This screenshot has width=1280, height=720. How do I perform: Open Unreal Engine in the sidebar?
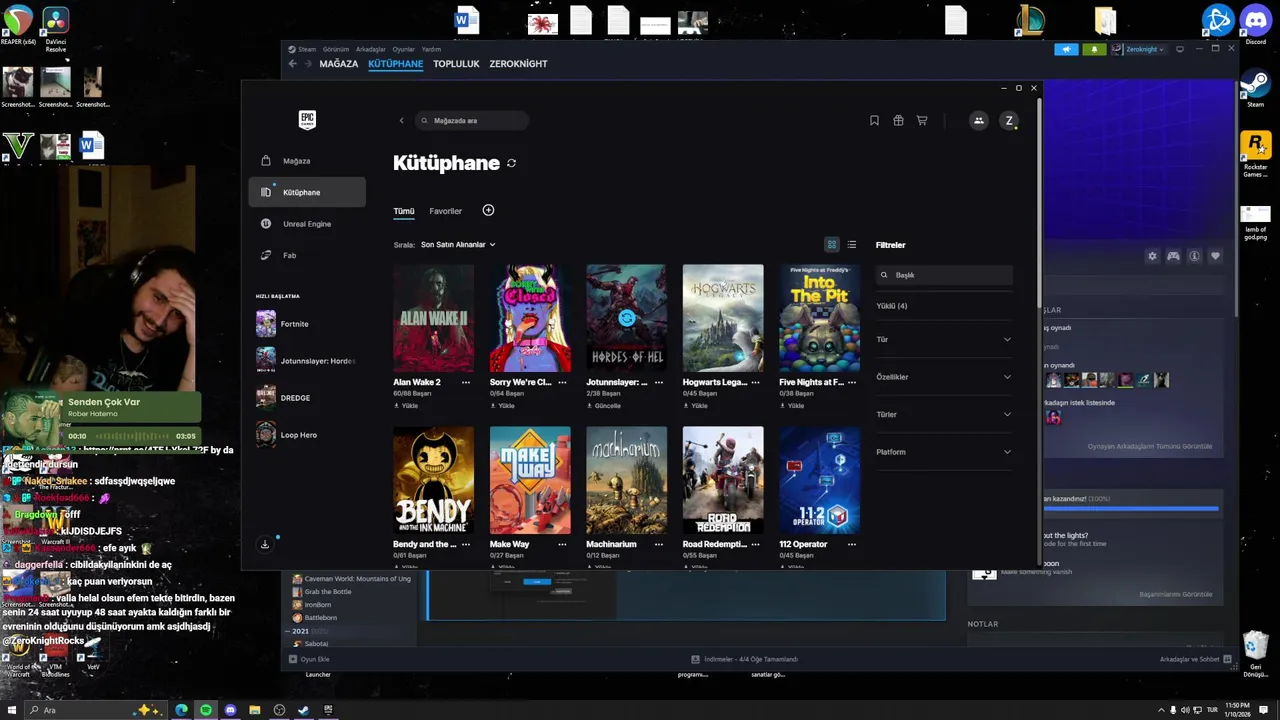tap(307, 224)
